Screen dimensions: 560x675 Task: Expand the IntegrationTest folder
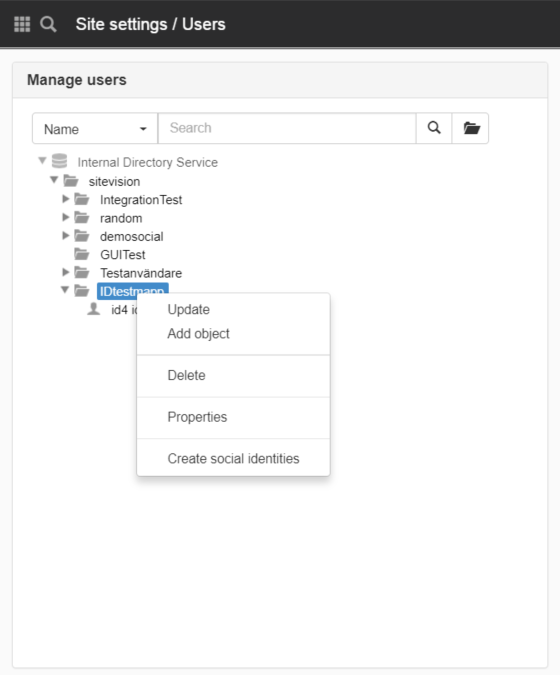(65, 199)
